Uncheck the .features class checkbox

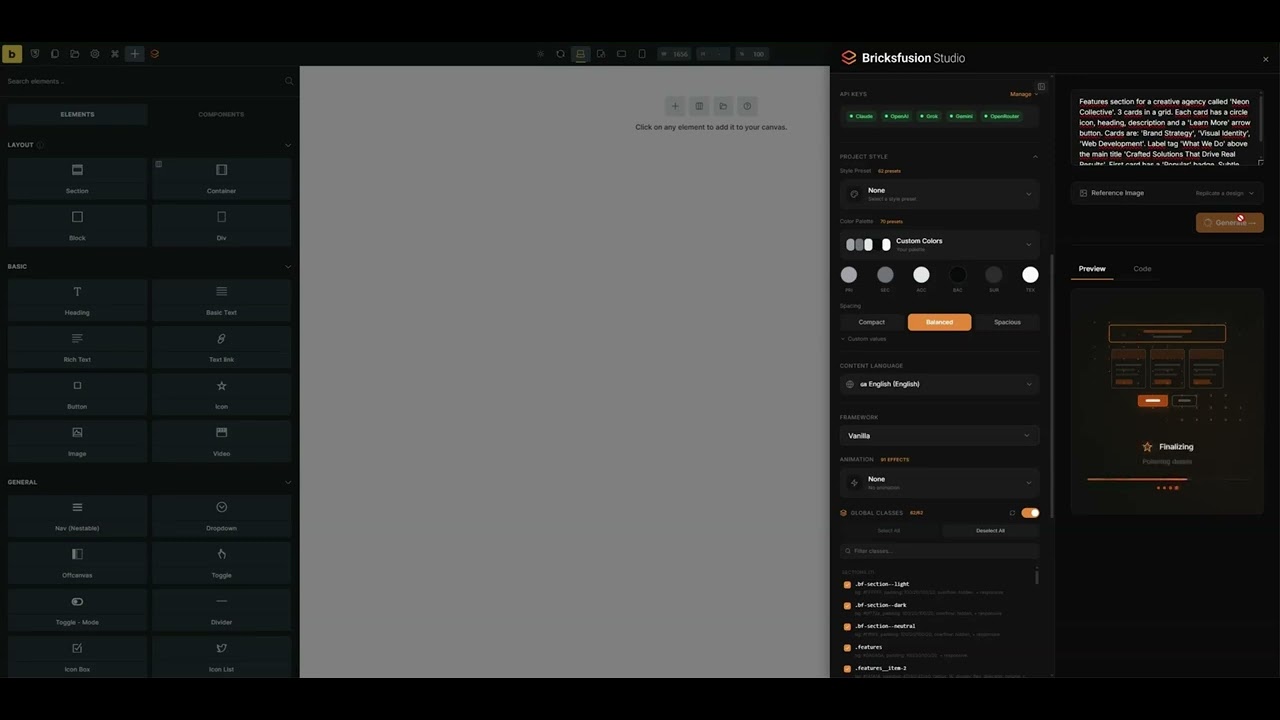click(847, 648)
